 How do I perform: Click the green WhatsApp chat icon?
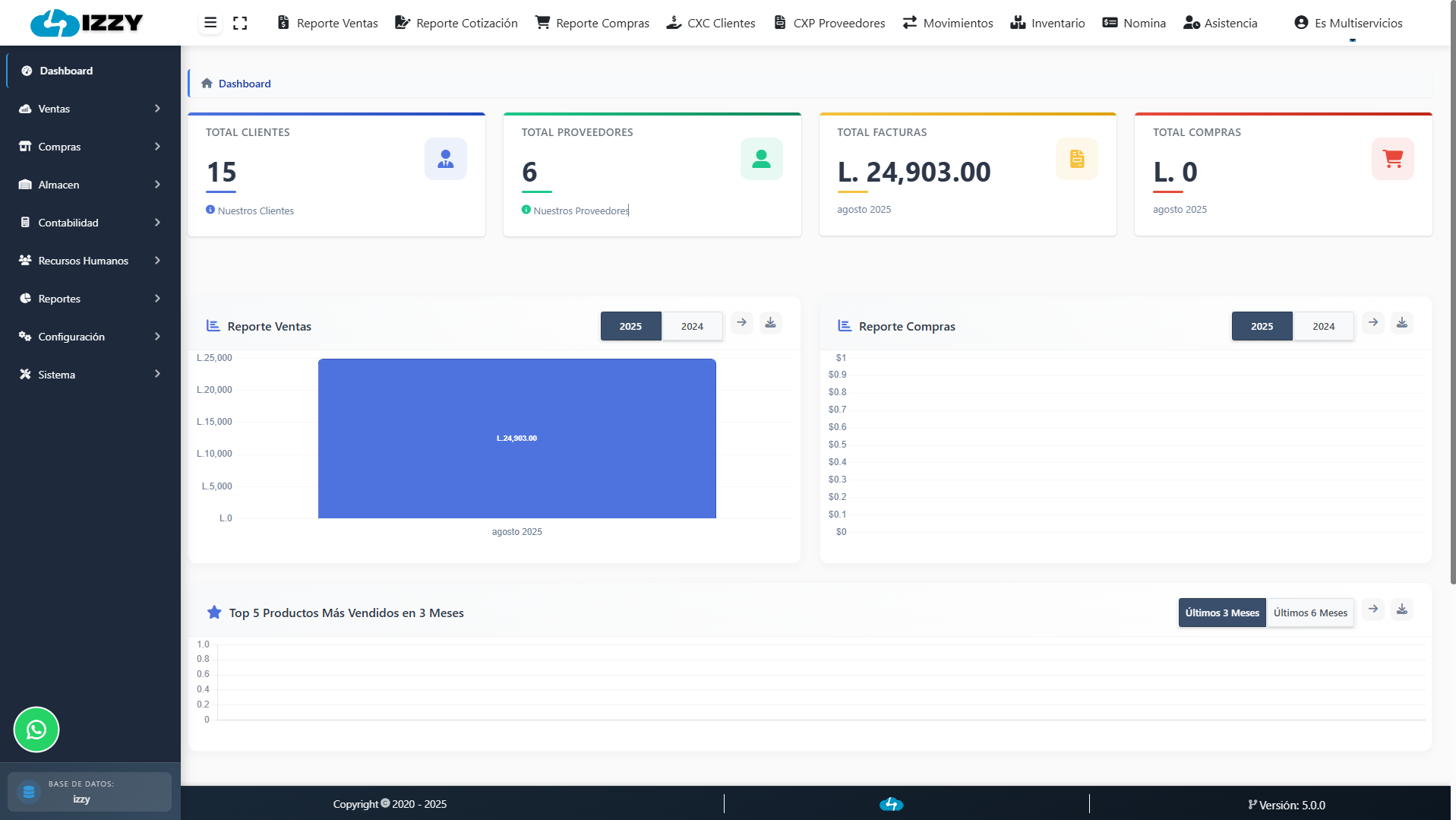36,730
